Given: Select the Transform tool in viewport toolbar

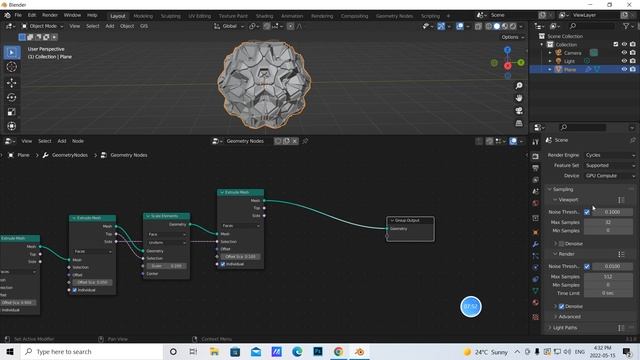Looking at the screenshot, I should point(11,126).
